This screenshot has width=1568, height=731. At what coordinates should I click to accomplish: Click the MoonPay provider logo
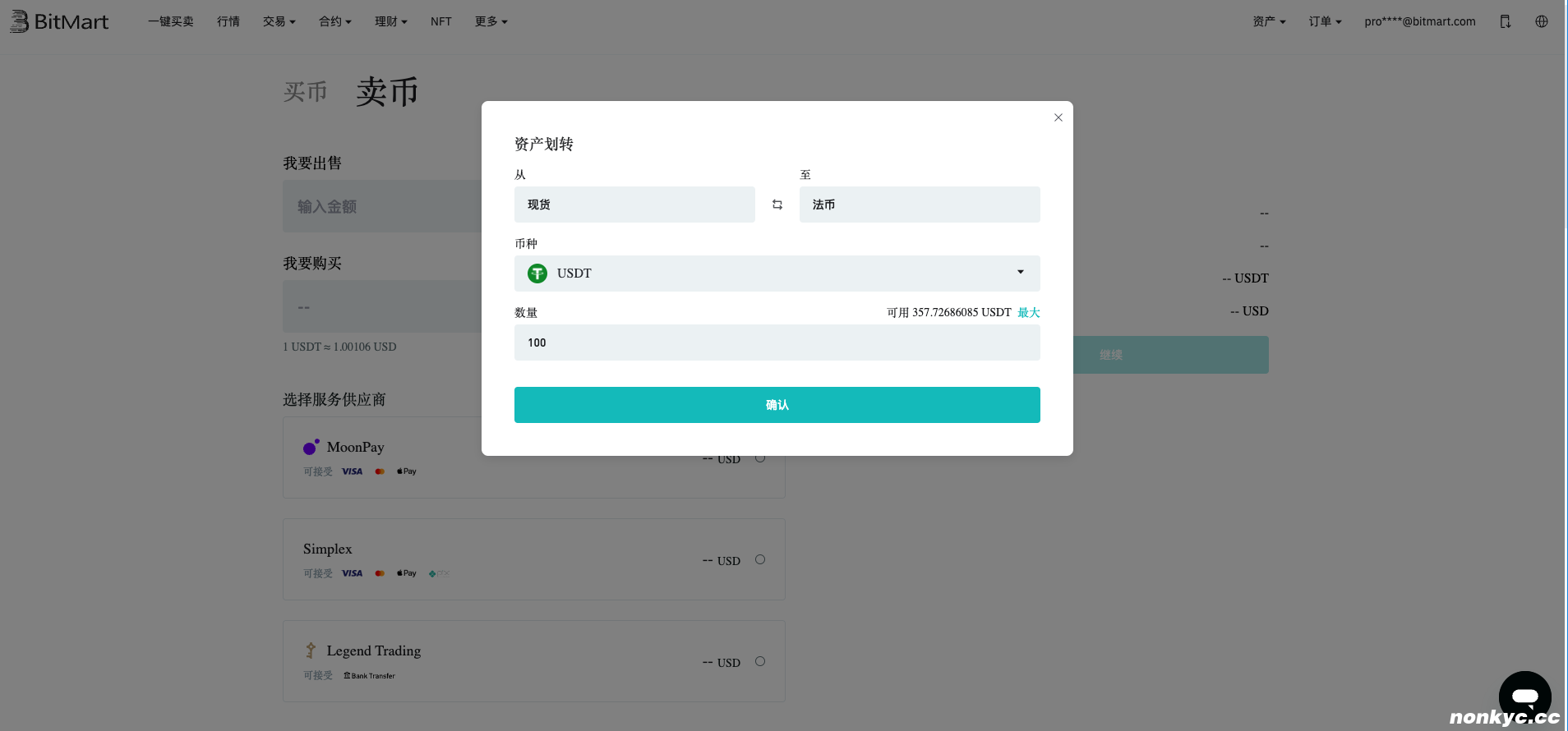[311, 447]
